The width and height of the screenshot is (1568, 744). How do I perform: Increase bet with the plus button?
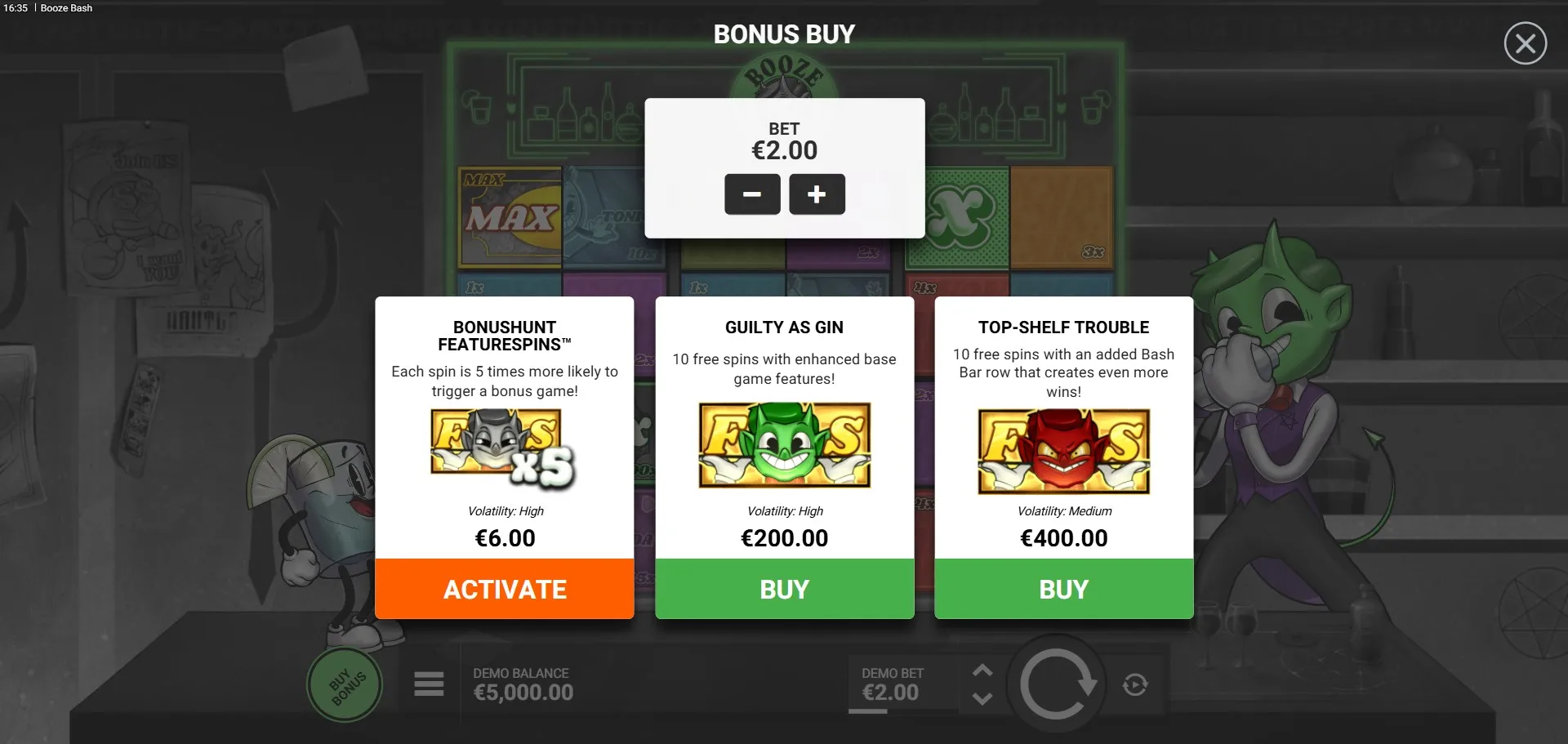tap(817, 194)
